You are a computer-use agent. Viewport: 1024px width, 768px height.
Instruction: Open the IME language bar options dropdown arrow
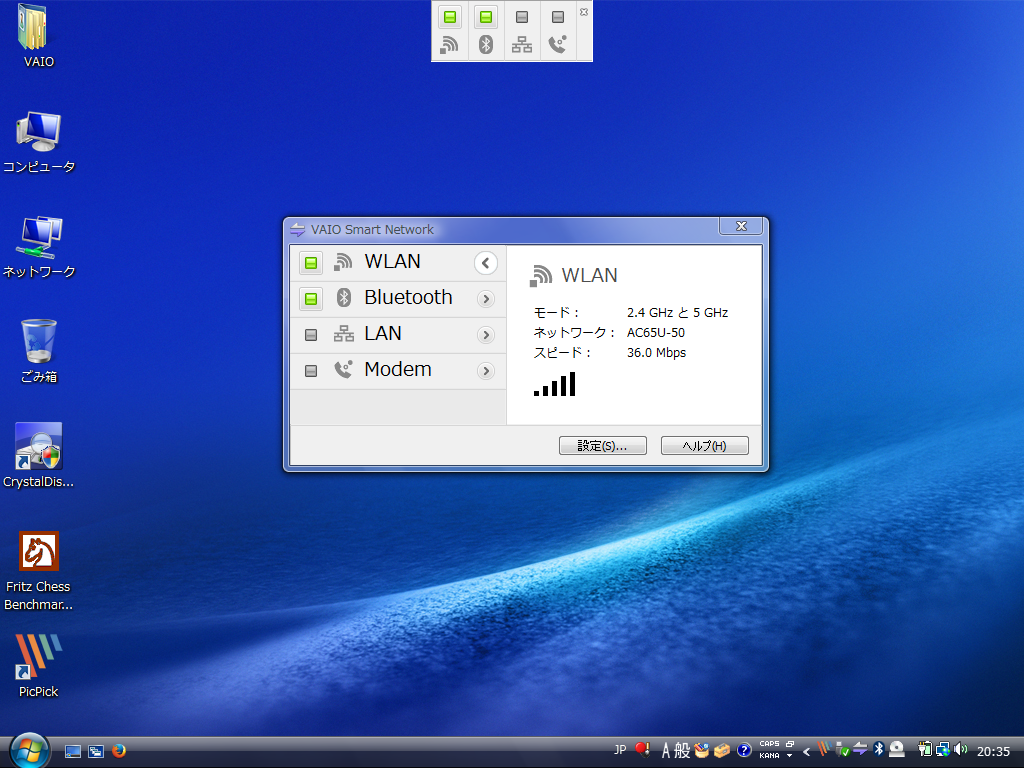[790, 756]
